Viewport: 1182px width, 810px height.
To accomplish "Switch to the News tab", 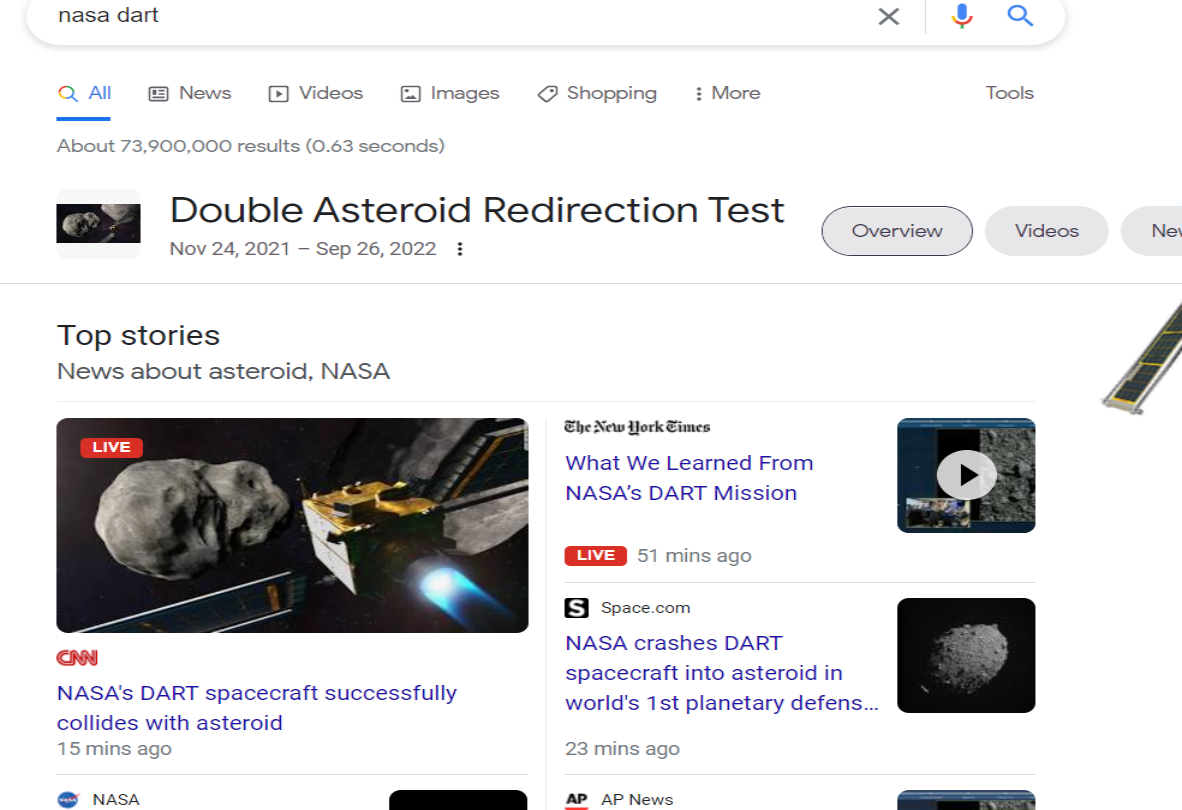I will [189, 93].
